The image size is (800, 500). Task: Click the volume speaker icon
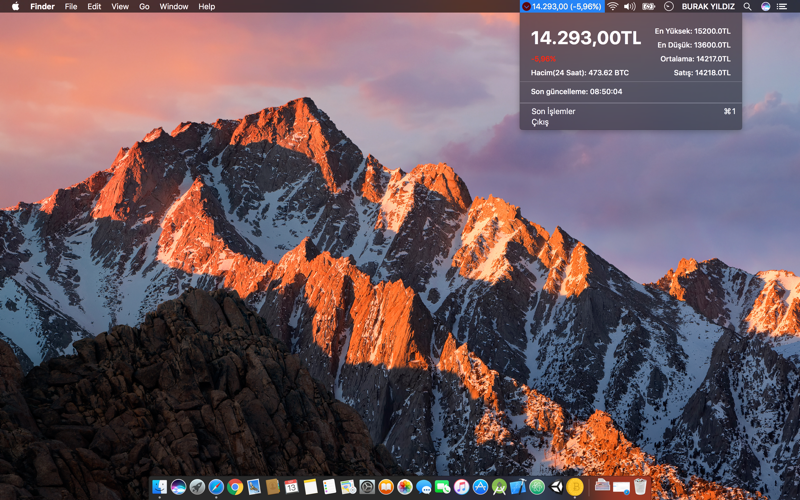[x=629, y=6]
